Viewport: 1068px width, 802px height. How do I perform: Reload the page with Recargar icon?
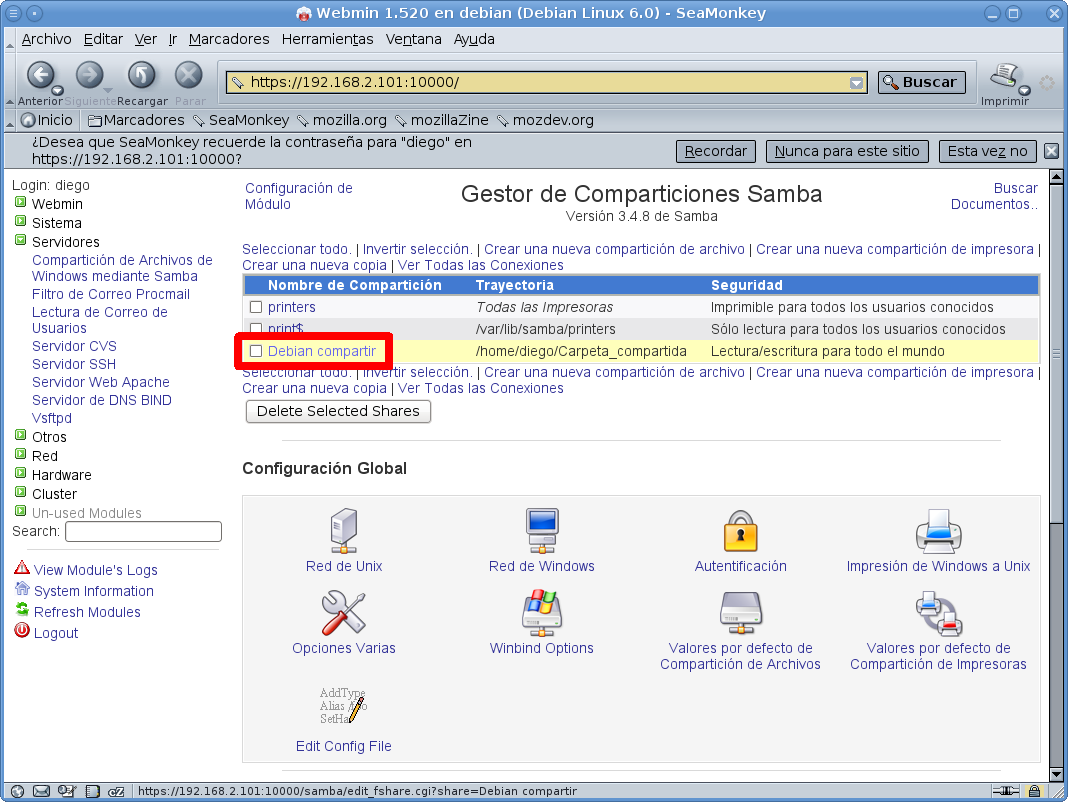[142, 76]
